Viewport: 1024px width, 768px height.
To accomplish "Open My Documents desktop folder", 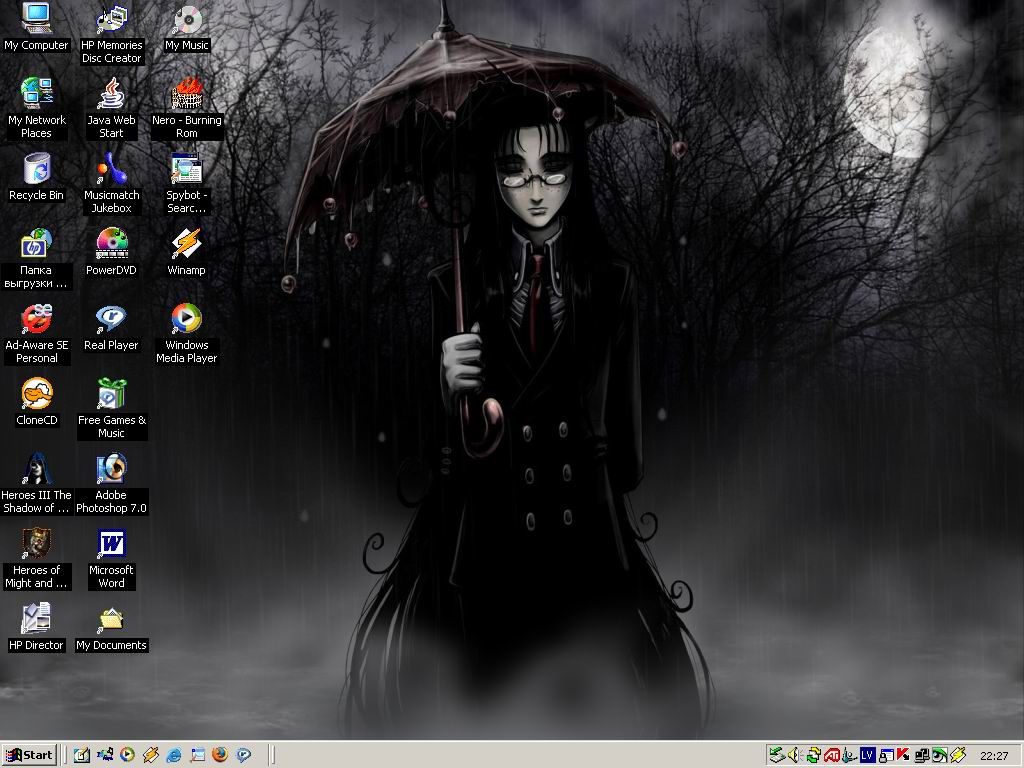I will 112,628.
